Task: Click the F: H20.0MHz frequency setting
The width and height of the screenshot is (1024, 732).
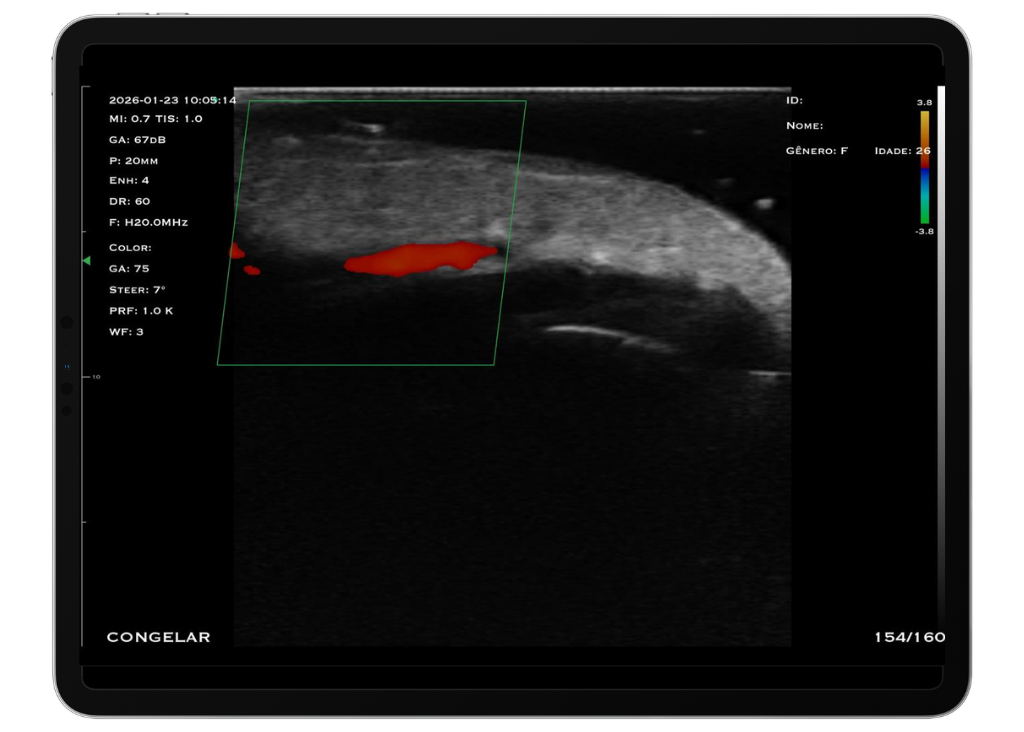Action: pyautogui.click(x=148, y=222)
